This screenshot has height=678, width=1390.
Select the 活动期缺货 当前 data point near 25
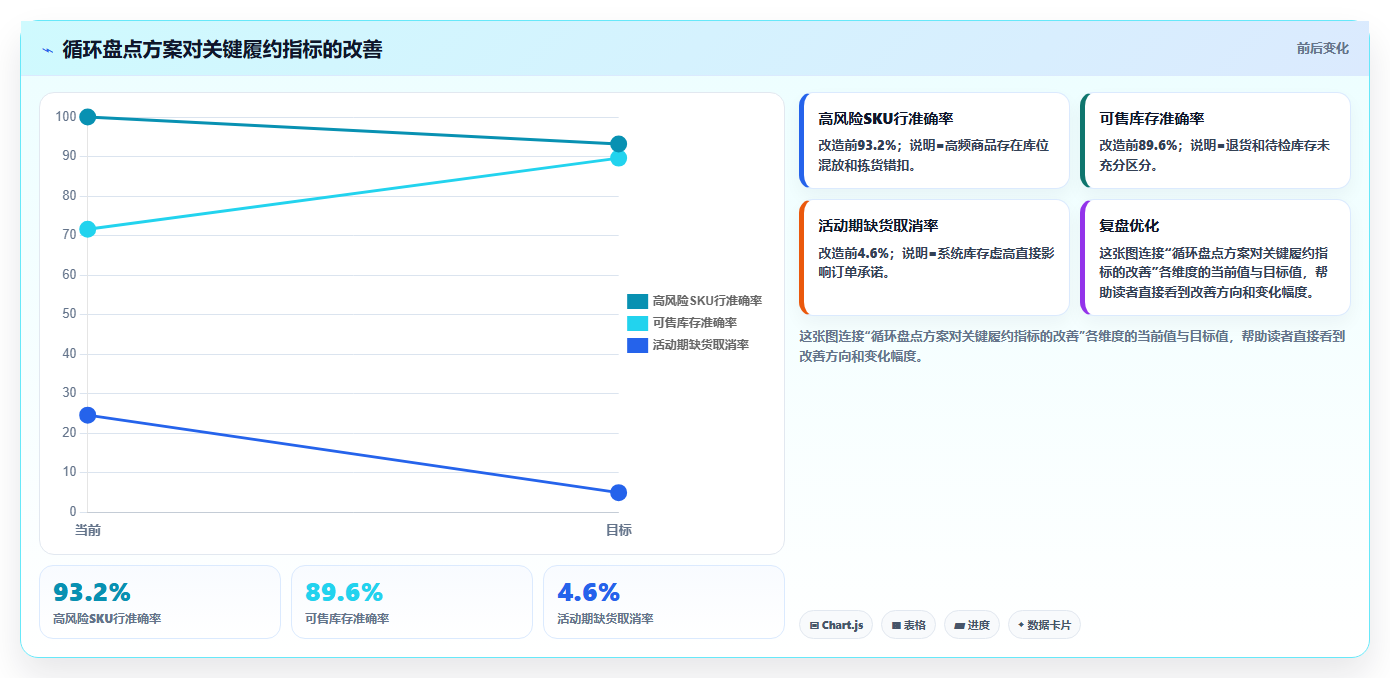click(x=88, y=415)
